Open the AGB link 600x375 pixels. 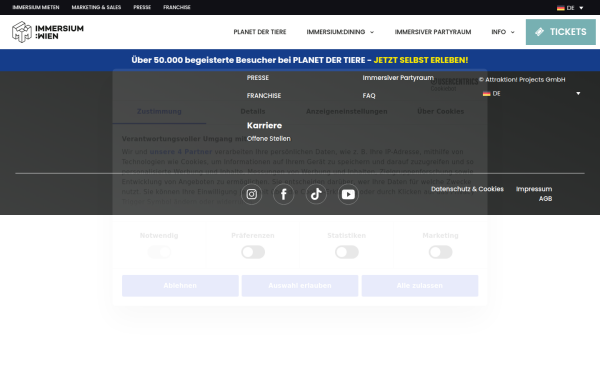(545, 199)
